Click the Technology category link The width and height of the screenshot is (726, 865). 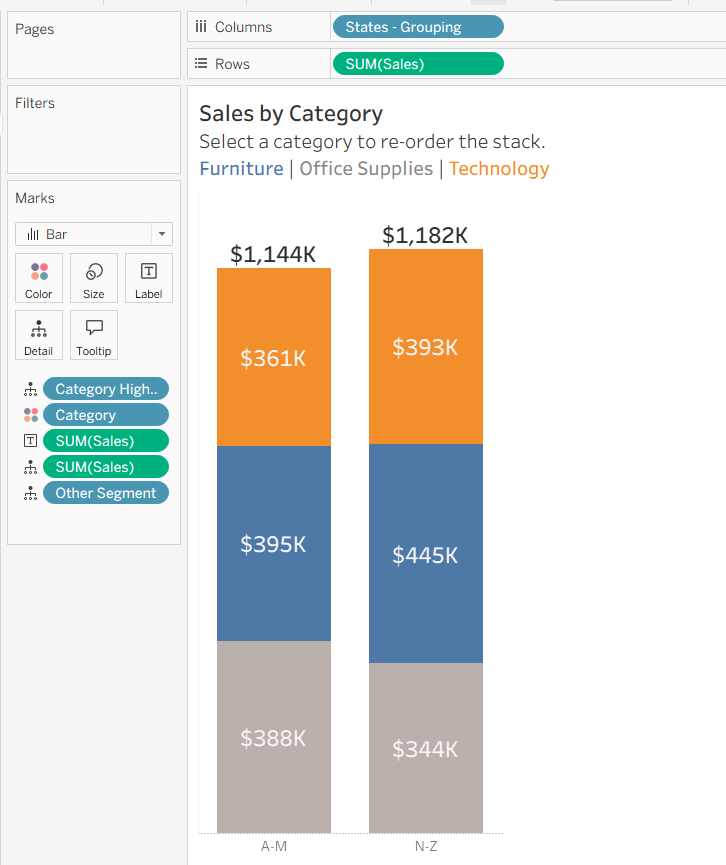[499, 168]
